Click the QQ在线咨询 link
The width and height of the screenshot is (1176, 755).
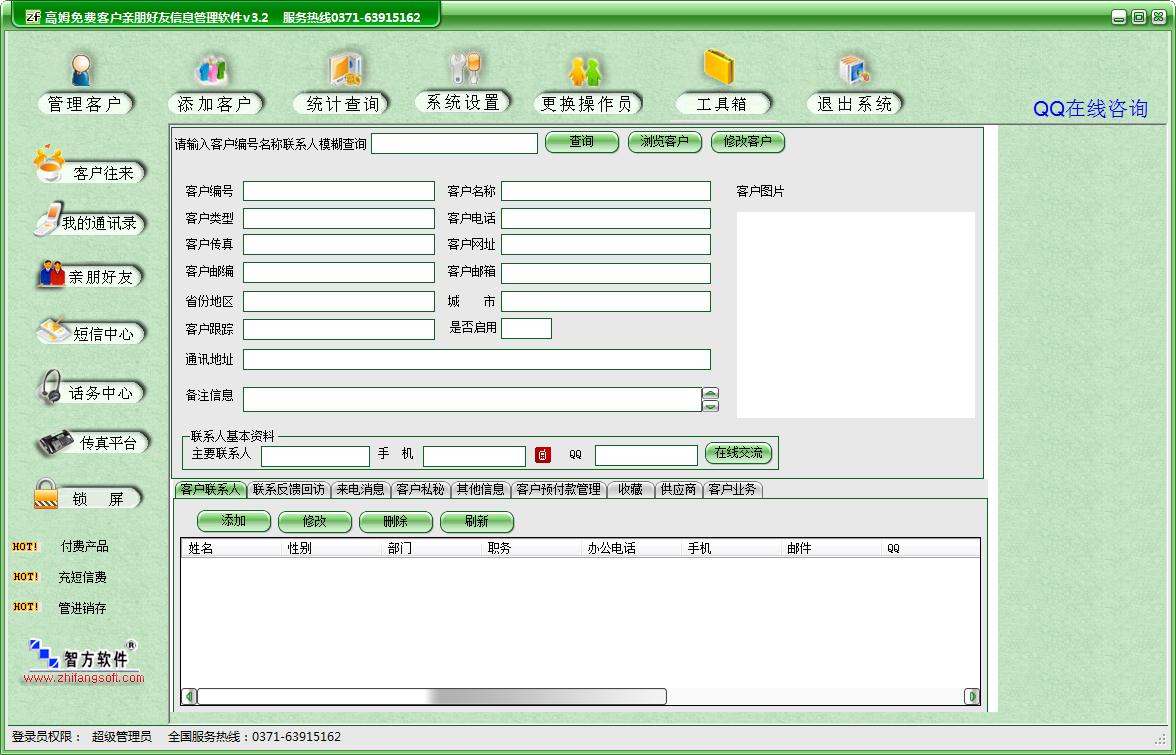[x=1090, y=109]
